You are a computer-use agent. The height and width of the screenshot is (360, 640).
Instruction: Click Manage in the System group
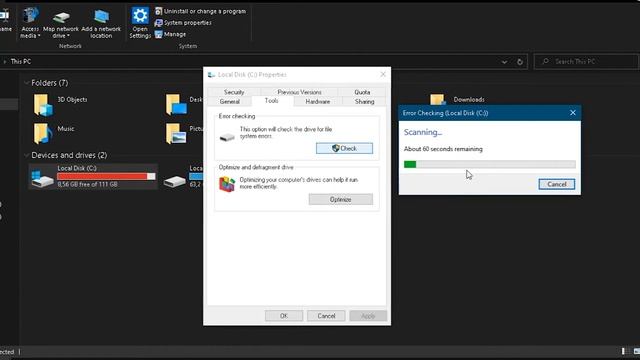[x=171, y=34]
